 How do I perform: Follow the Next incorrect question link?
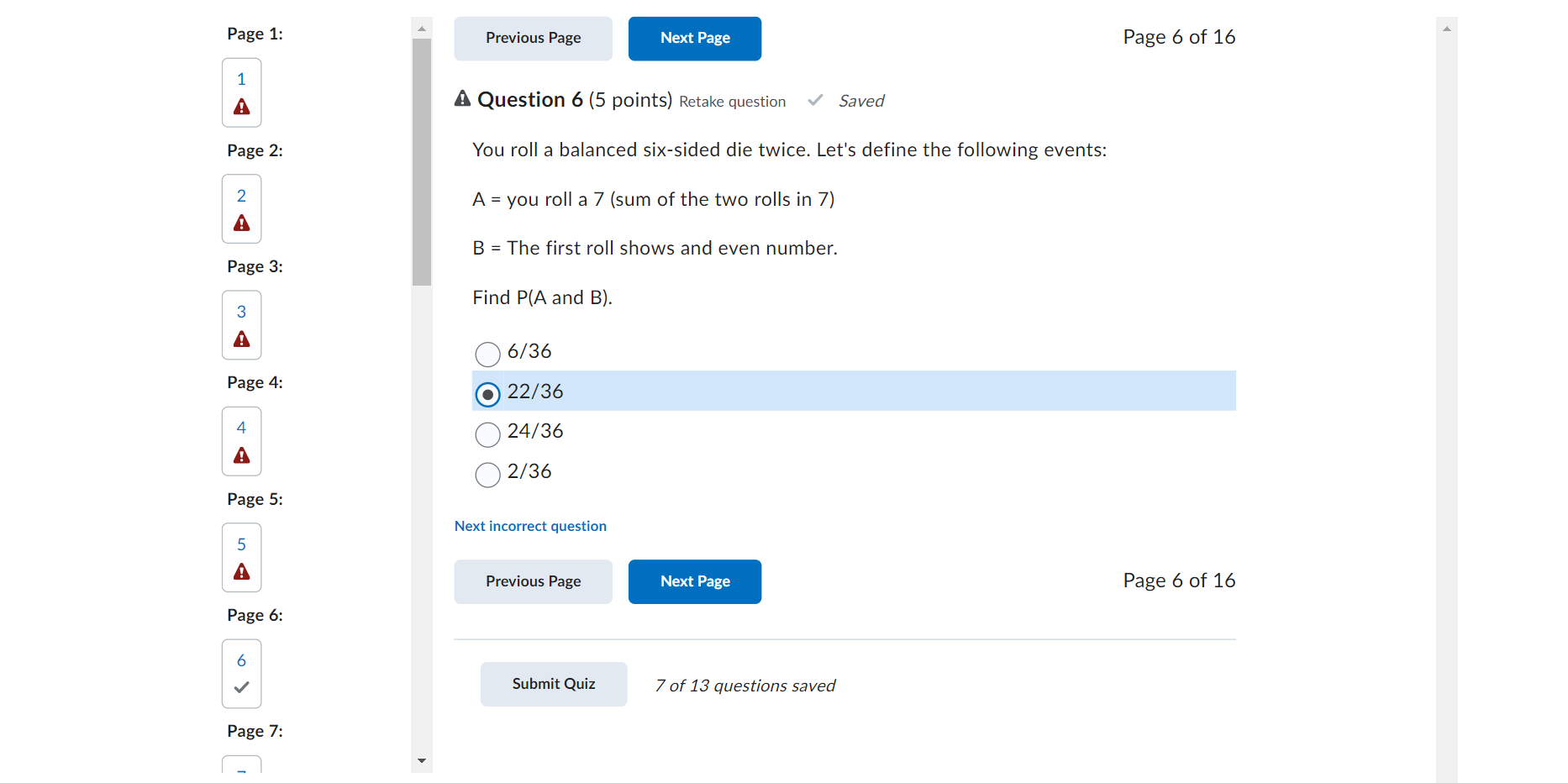[x=530, y=526]
